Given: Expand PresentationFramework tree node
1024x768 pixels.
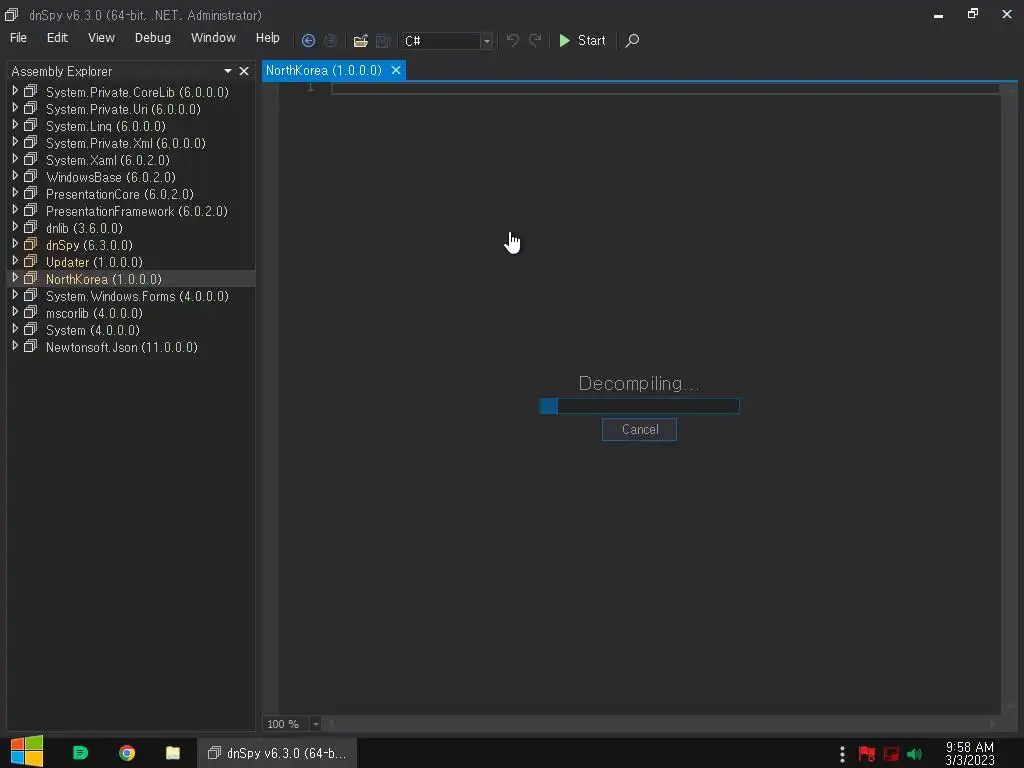Looking at the screenshot, I should pyautogui.click(x=15, y=210).
